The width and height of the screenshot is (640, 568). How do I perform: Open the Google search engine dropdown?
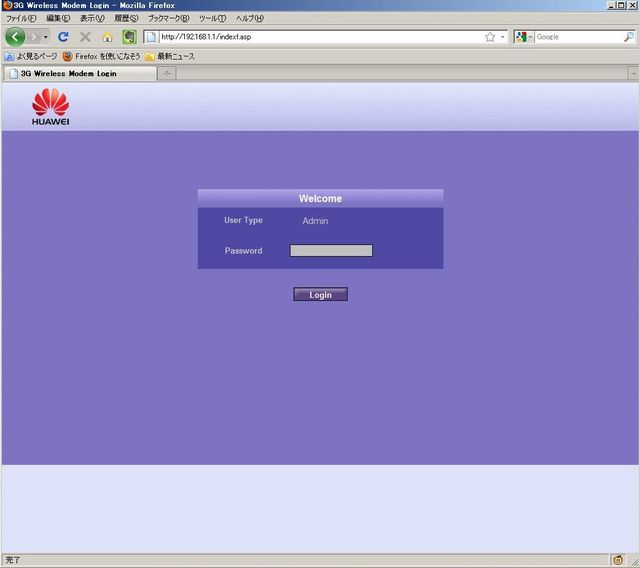[525, 37]
